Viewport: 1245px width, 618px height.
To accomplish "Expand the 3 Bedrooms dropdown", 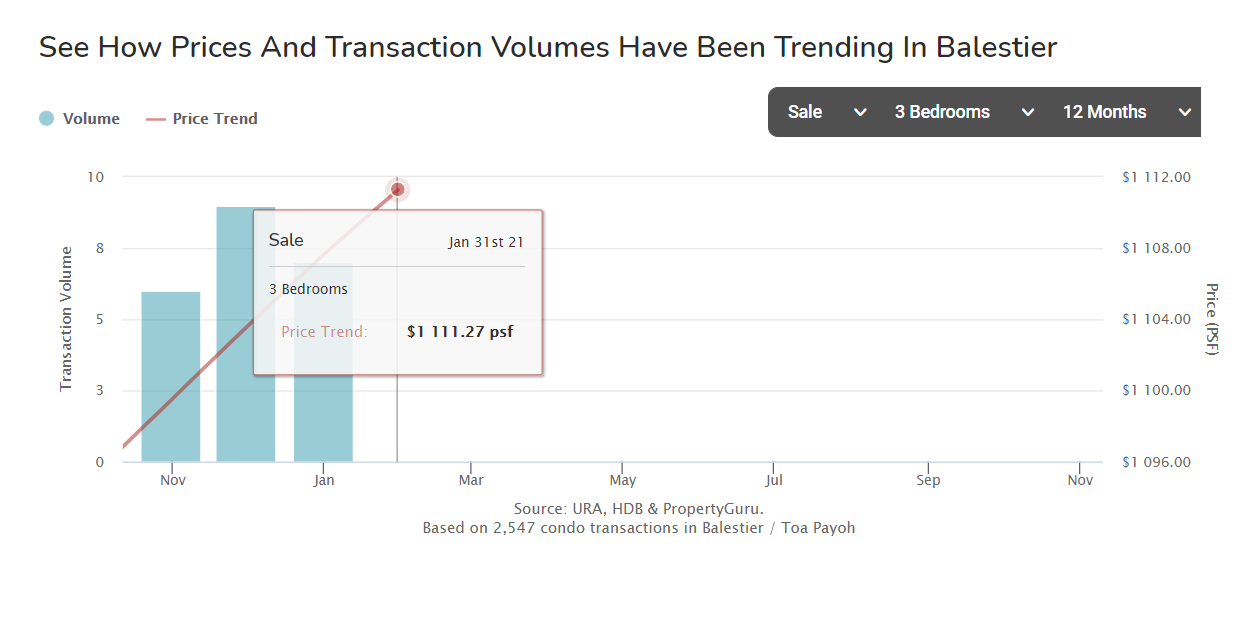I will (x=964, y=112).
